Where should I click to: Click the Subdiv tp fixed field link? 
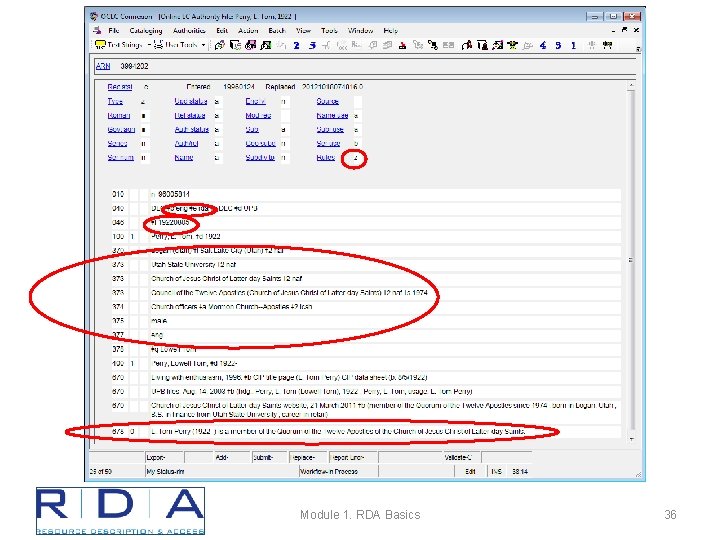(260, 158)
